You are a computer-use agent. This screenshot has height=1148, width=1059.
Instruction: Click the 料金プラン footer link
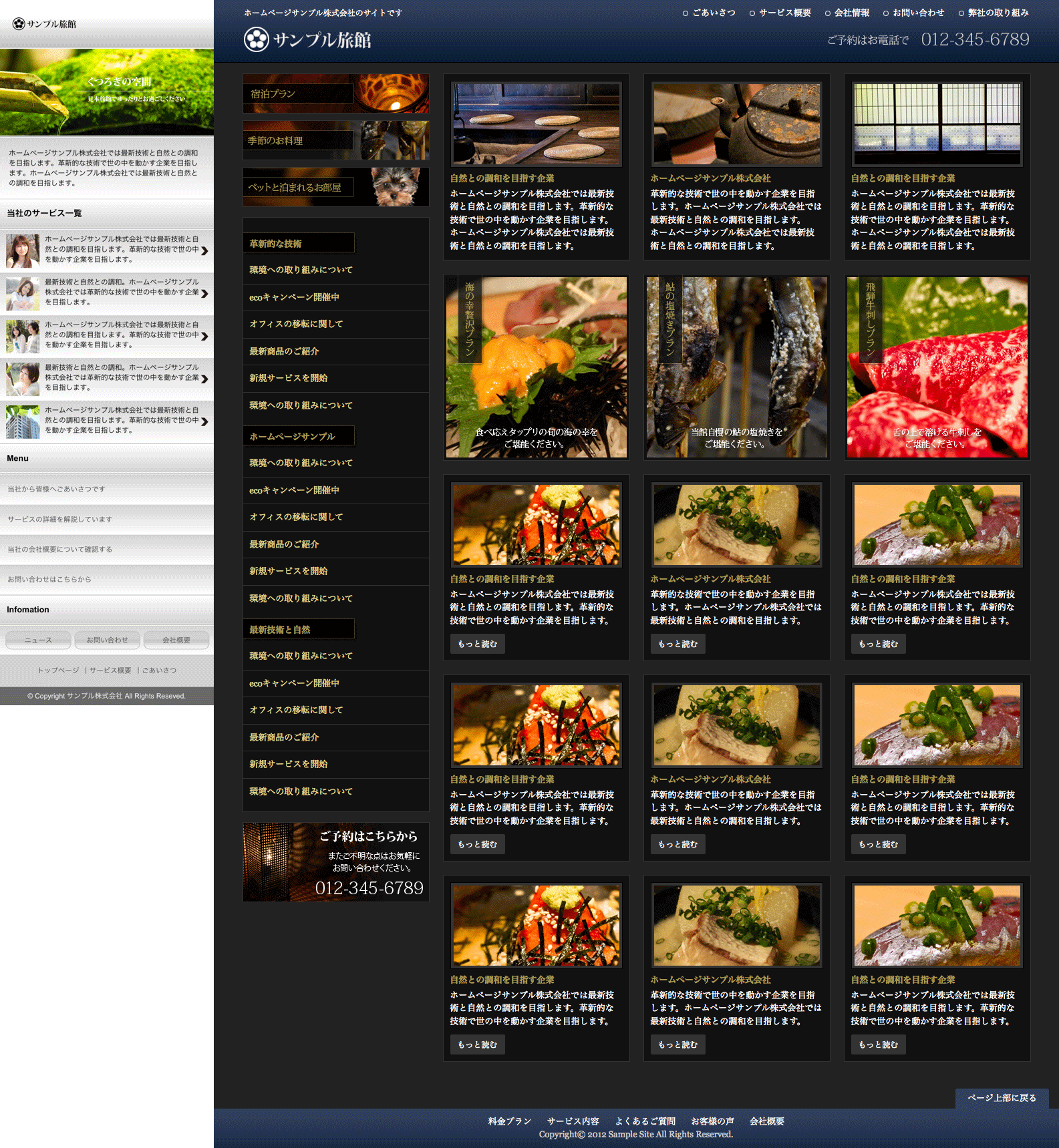[509, 1121]
